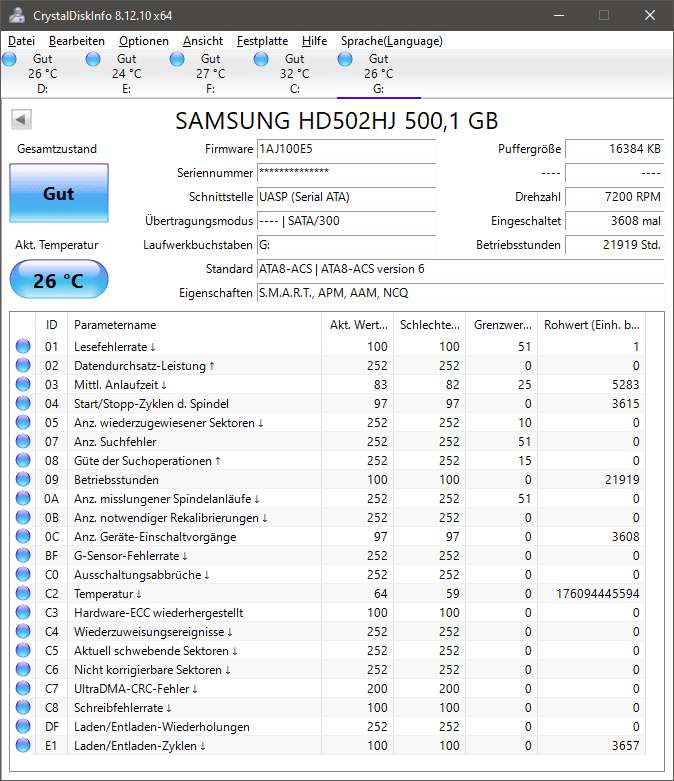
Task: Click status icon for Datendurchsatz-Leistung row
Action: [x=23, y=365]
